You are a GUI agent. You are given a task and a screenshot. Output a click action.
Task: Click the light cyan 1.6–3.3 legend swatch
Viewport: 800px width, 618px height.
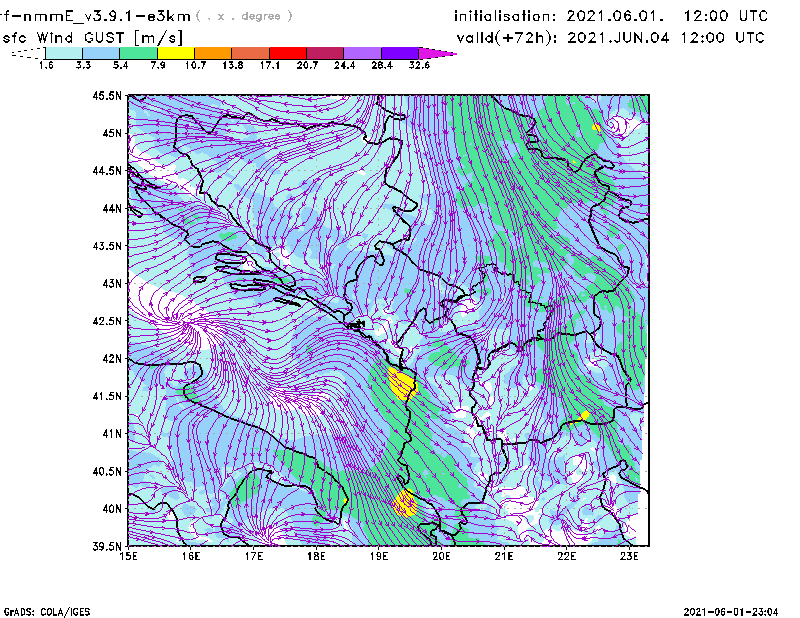click(64, 53)
